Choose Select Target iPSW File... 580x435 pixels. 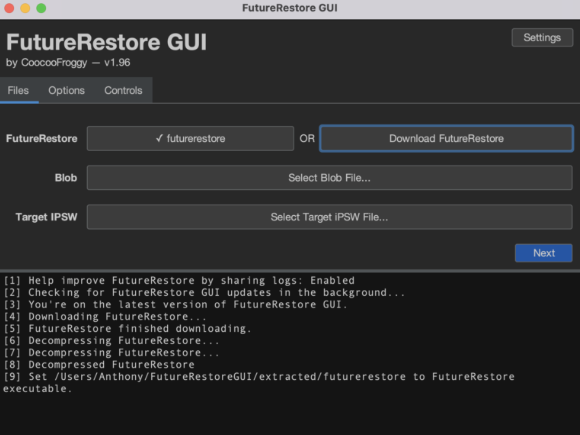tap(330, 217)
